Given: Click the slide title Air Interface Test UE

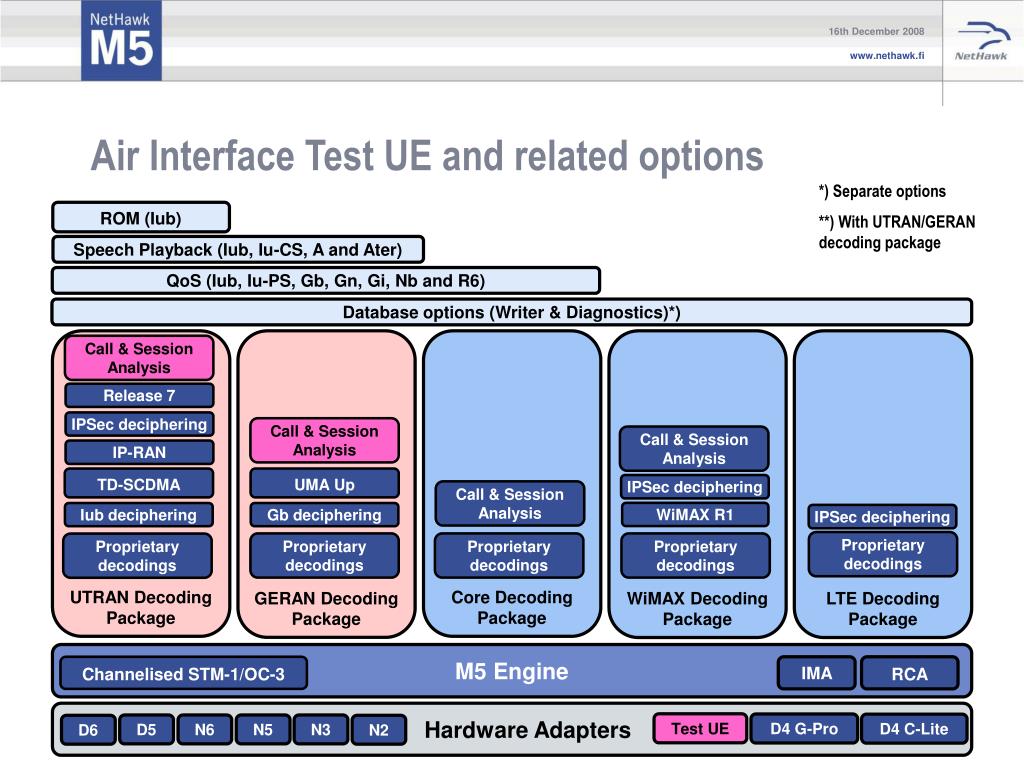Looking at the screenshot, I should pyautogui.click(x=427, y=156).
